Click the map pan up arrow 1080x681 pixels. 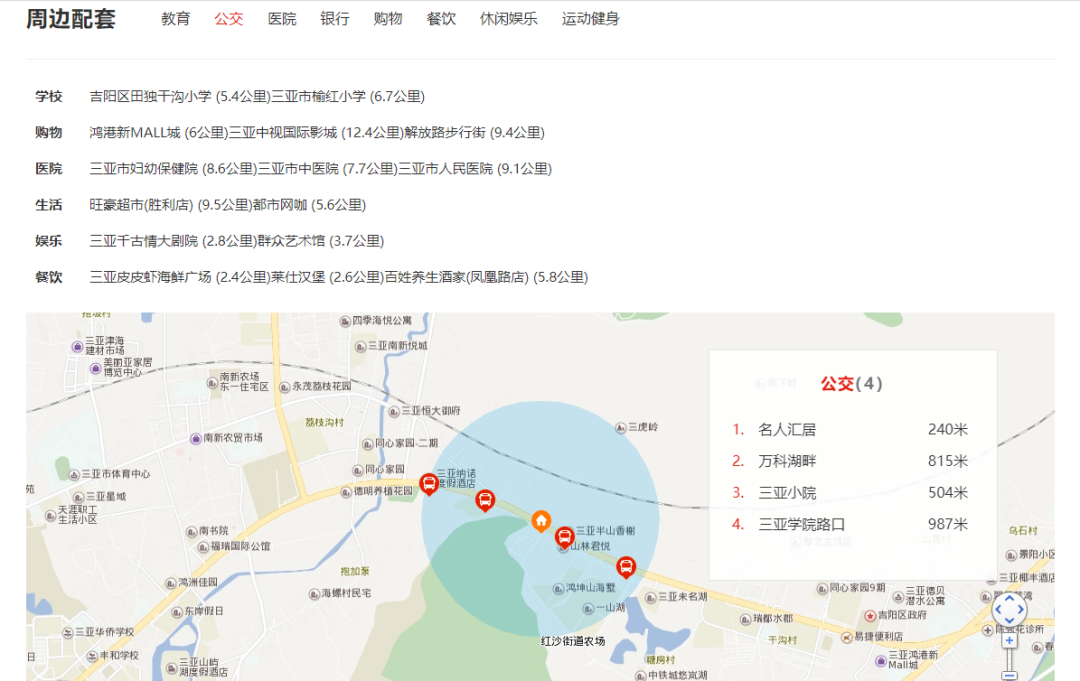1009,598
